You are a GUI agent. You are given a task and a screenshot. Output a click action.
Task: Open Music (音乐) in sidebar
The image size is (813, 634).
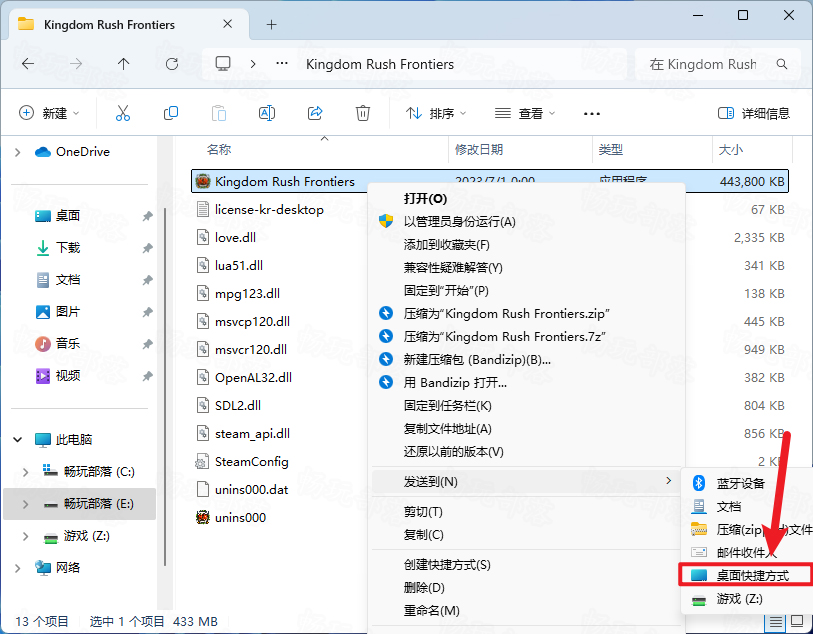[68, 343]
